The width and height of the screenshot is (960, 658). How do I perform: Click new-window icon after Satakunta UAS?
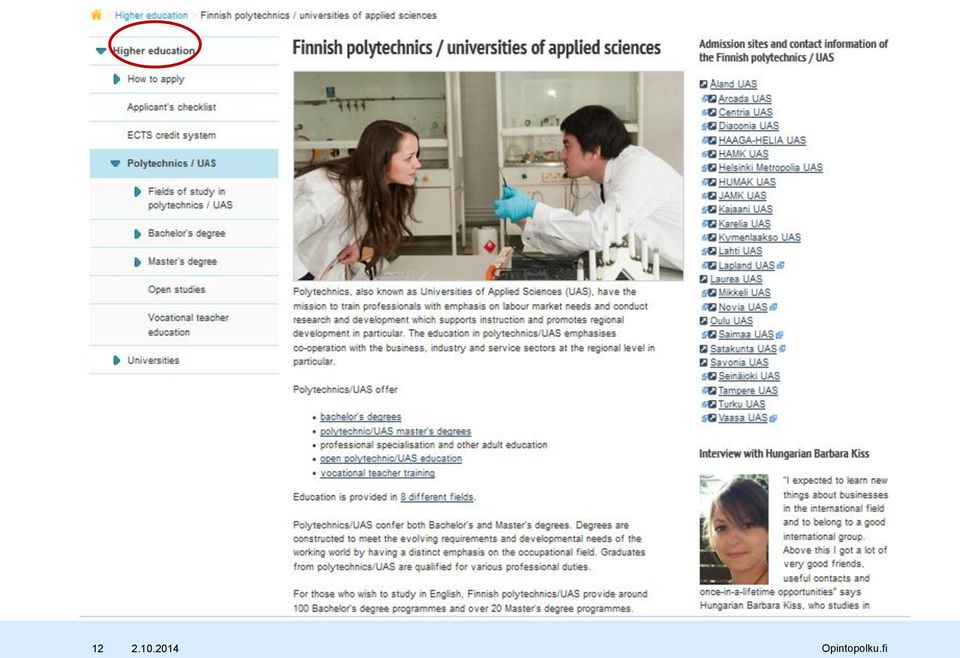(x=782, y=349)
